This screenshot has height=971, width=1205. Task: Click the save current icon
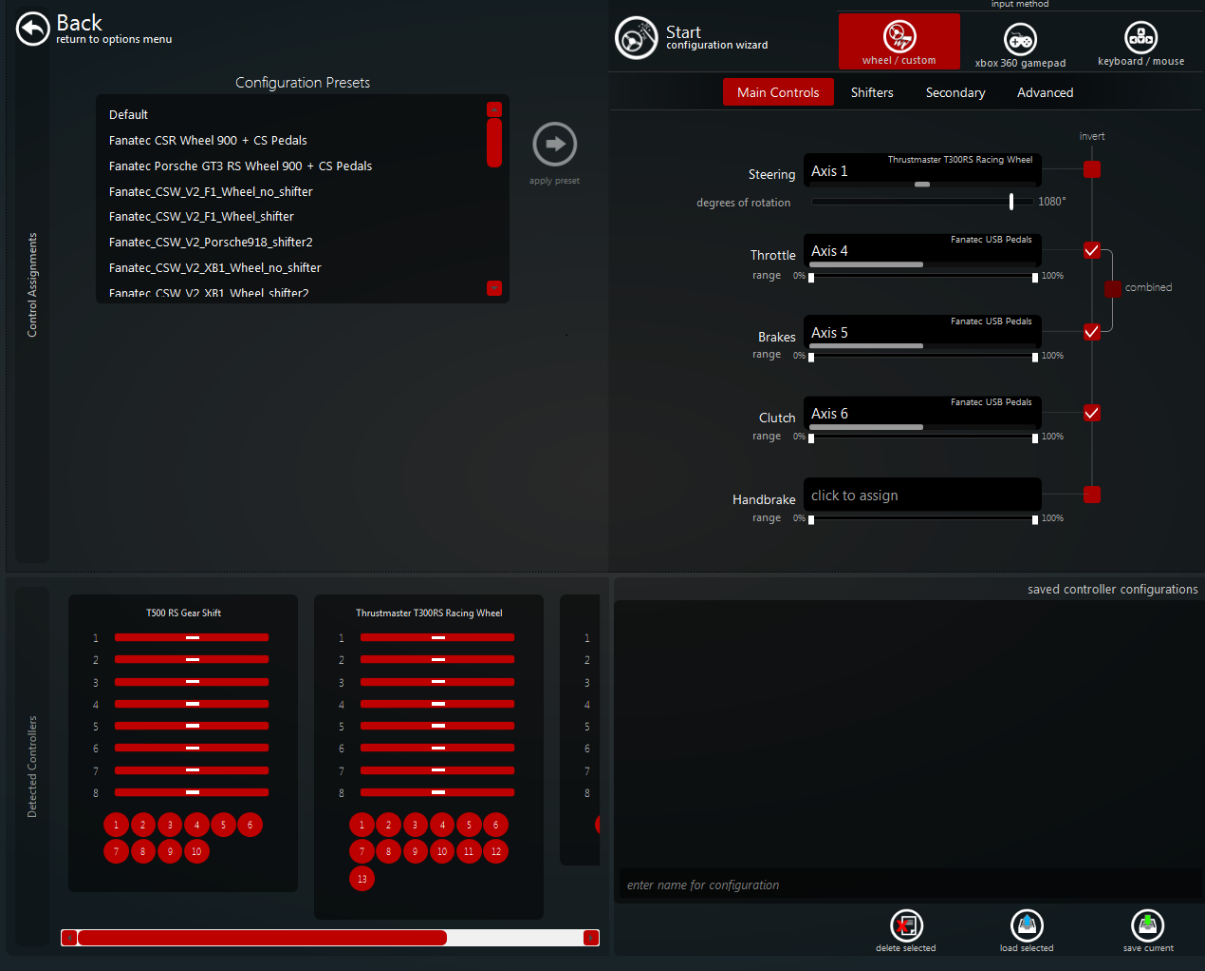coord(1148,925)
